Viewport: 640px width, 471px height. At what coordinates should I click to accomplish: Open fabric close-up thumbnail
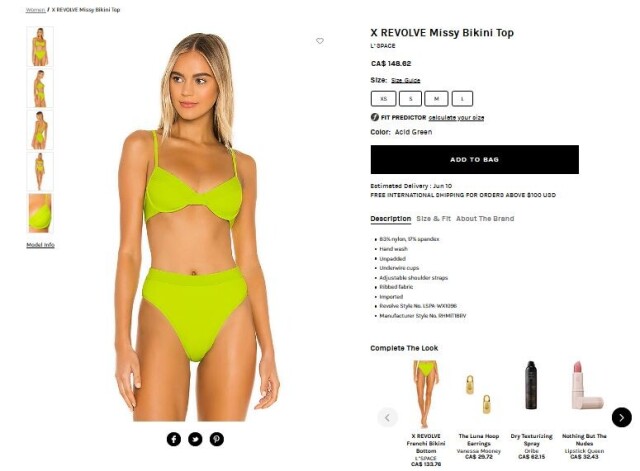pos(40,213)
